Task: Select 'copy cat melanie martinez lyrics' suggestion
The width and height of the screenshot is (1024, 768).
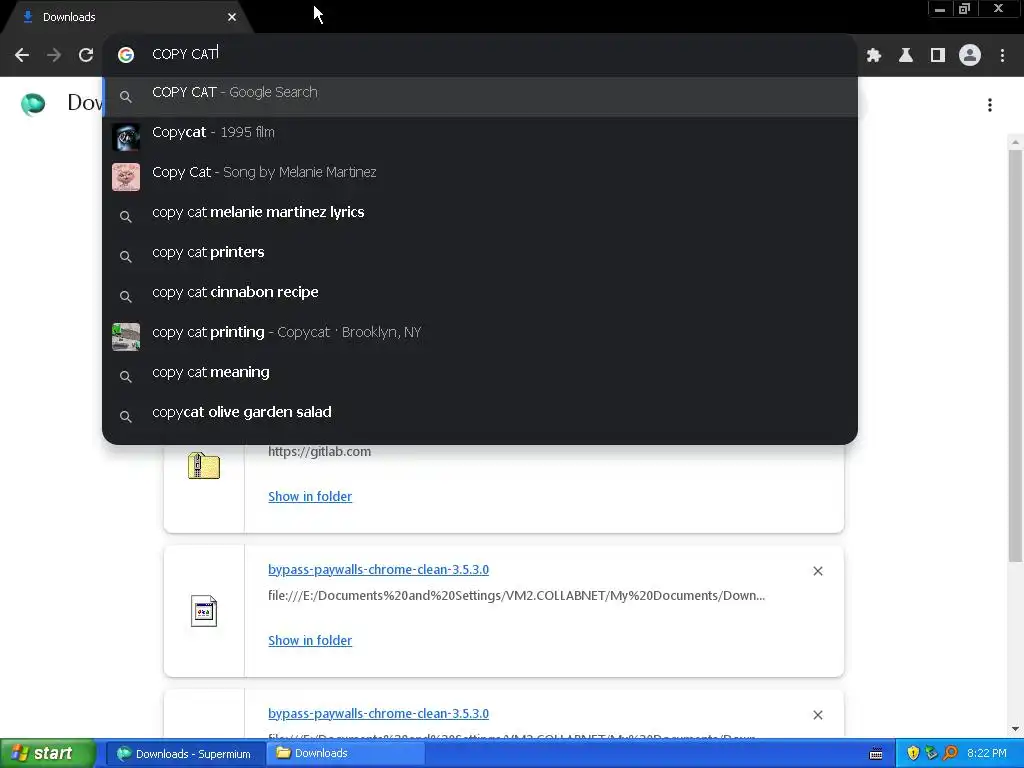Action: tap(480, 217)
